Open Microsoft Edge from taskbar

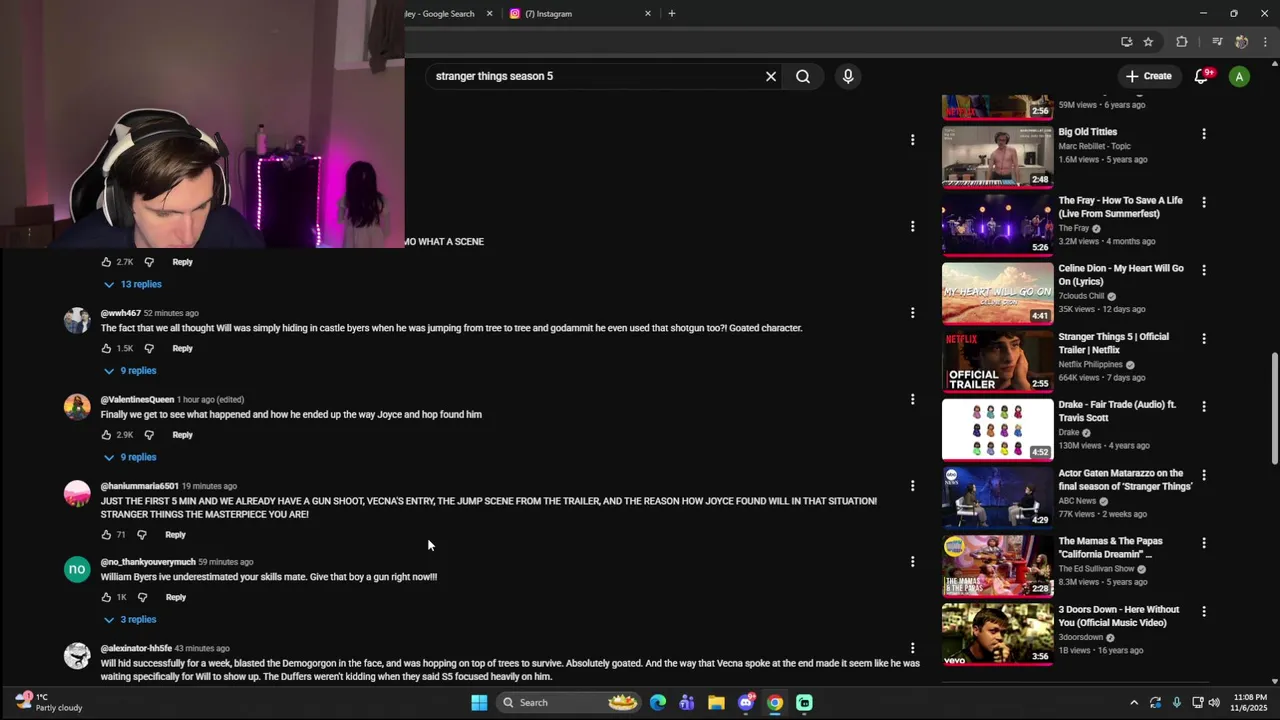[x=657, y=703]
